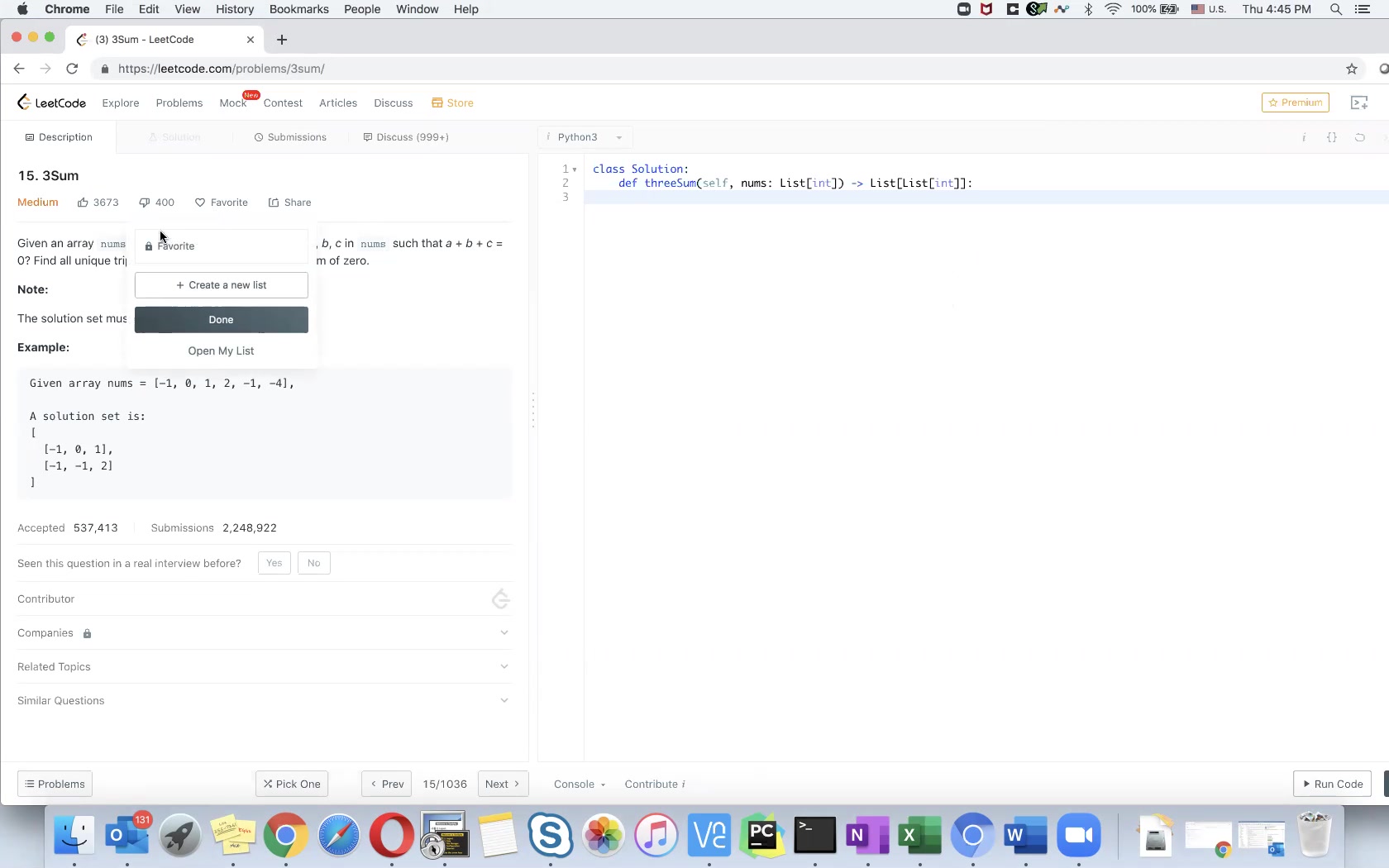Open Finder from the Dock
The width and height of the screenshot is (1389, 868).
click(74, 837)
